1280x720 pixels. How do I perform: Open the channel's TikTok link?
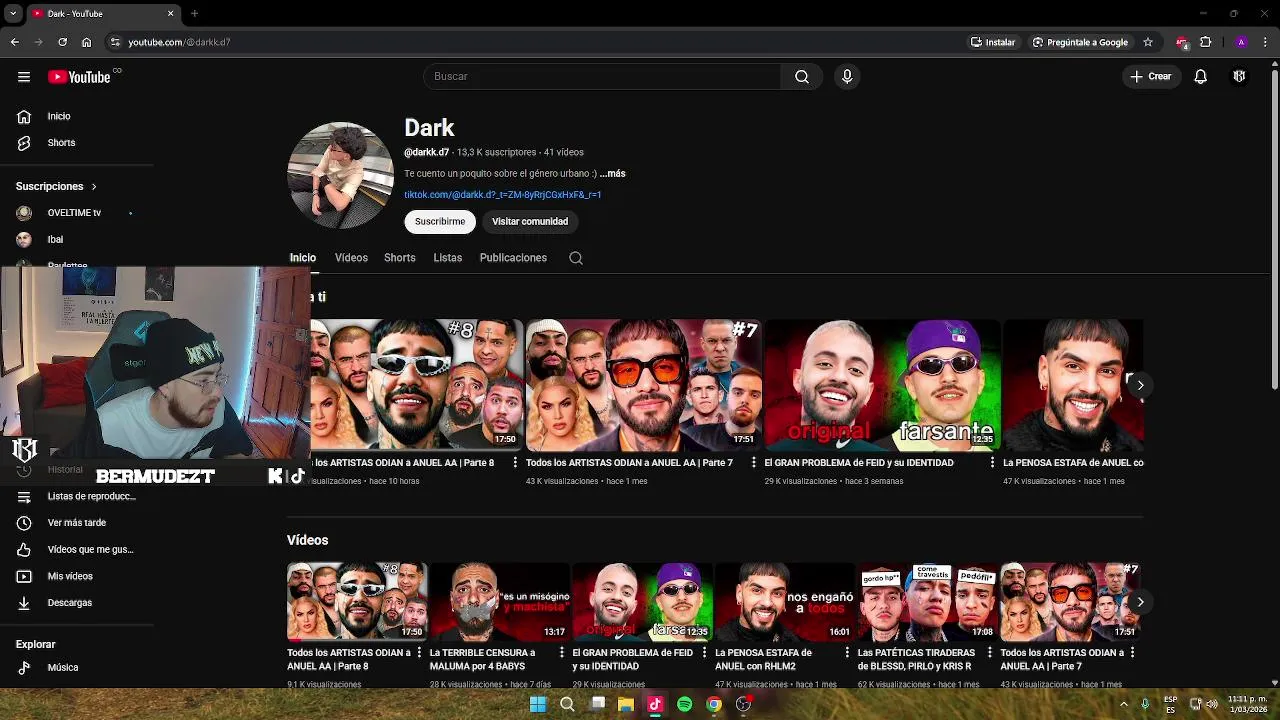(x=503, y=195)
